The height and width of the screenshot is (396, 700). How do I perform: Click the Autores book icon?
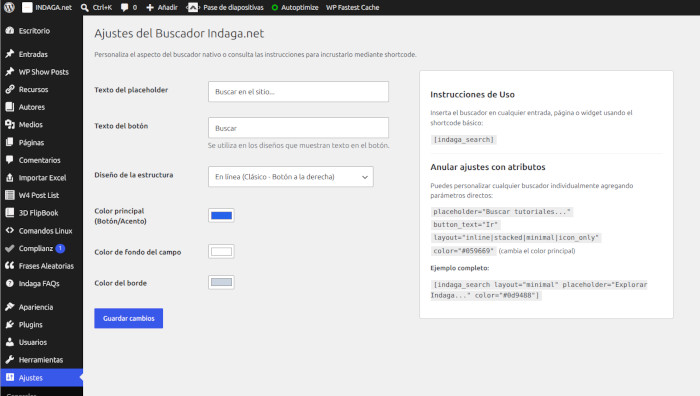[x=10, y=107]
